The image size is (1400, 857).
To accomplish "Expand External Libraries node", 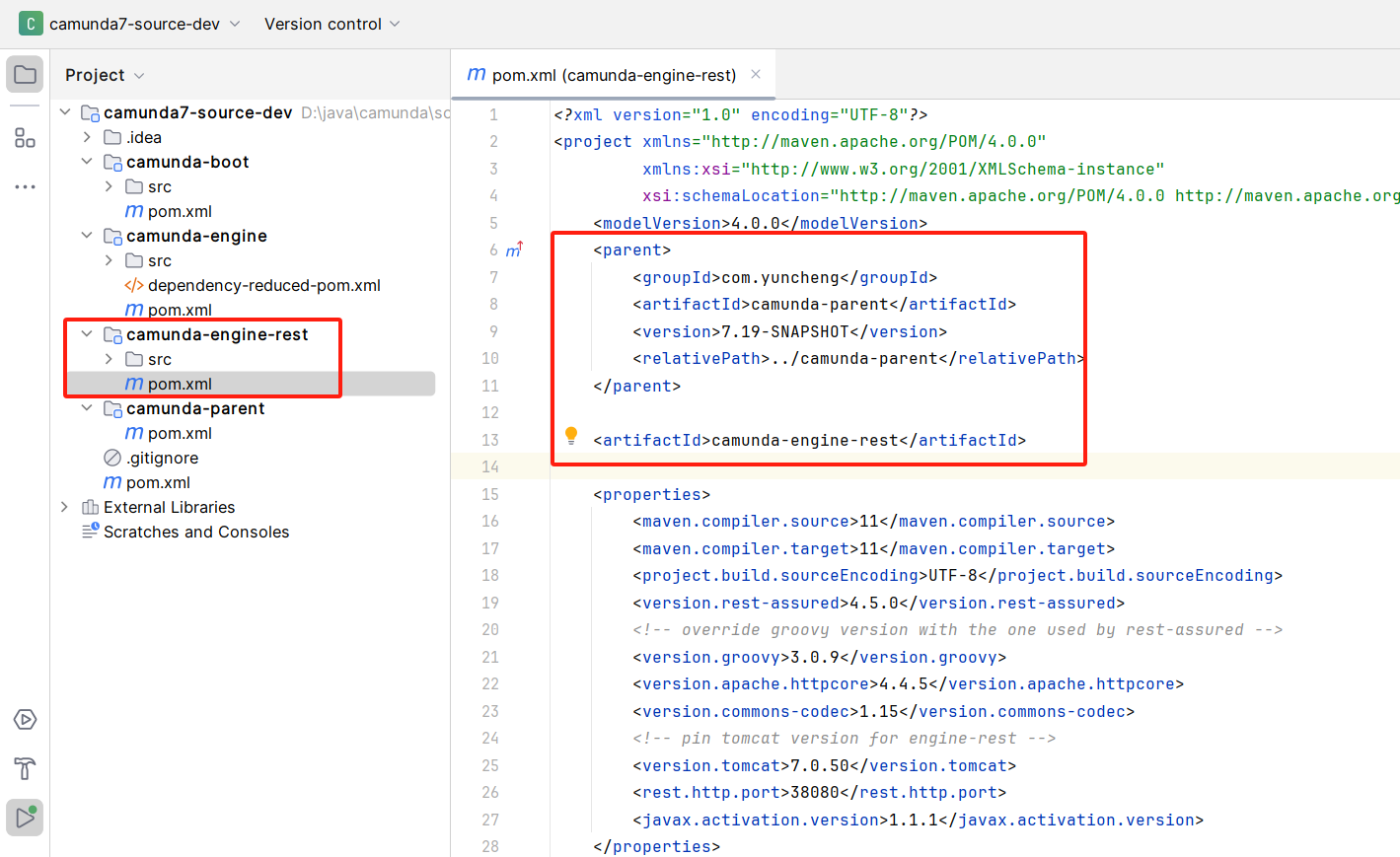I will (65, 507).
